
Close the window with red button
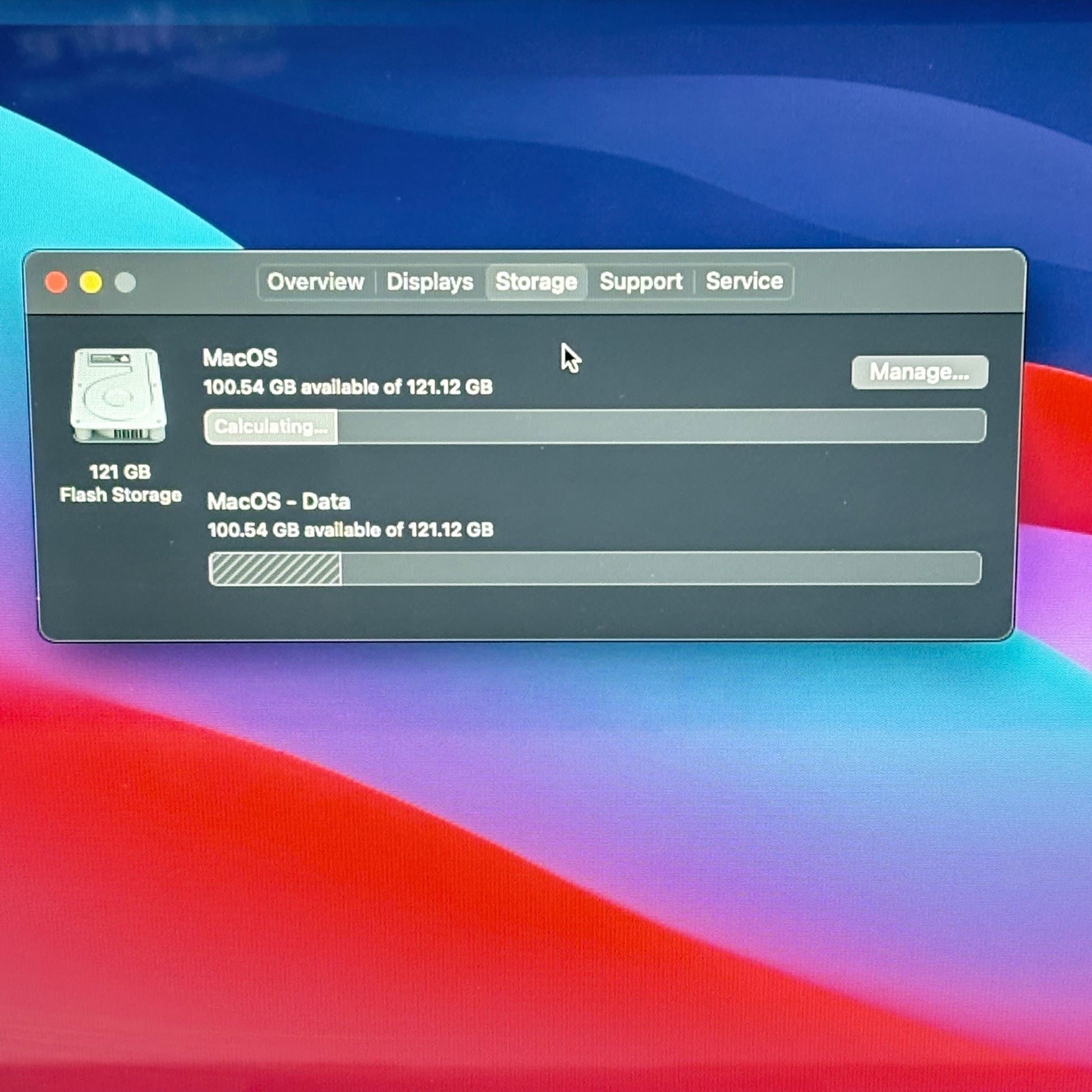pyautogui.click(x=56, y=282)
